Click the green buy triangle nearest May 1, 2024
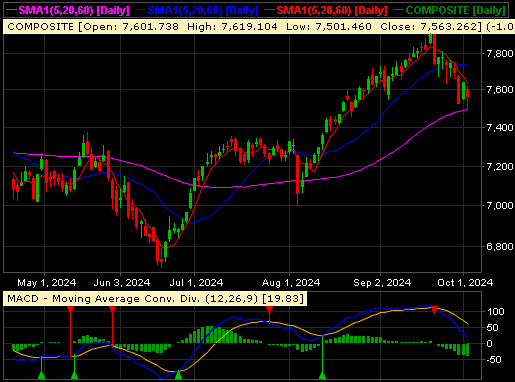Viewport: 515px width, 382px height. 41,375
